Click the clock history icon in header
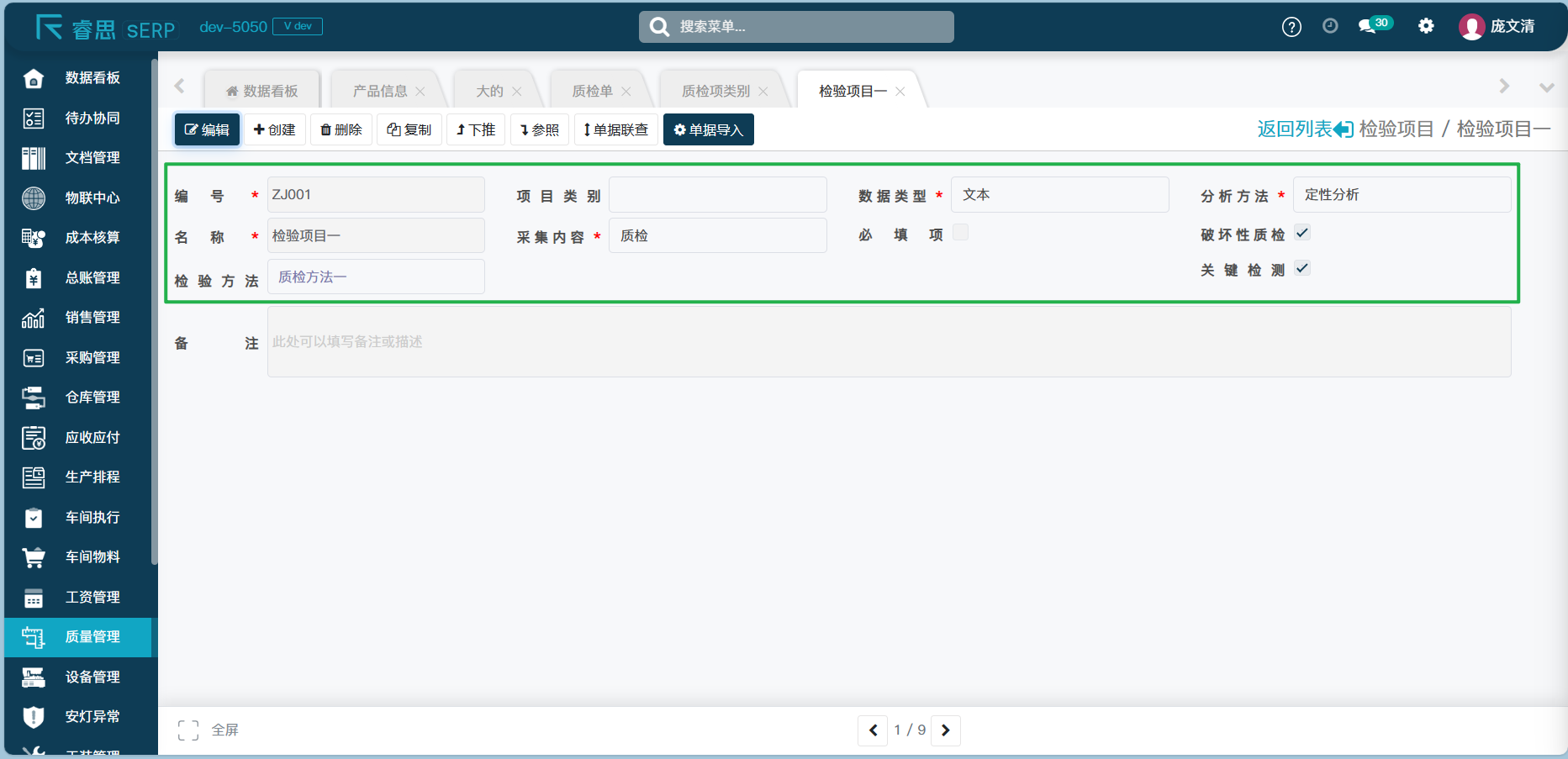This screenshot has width=1568, height=759. click(x=1330, y=26)
